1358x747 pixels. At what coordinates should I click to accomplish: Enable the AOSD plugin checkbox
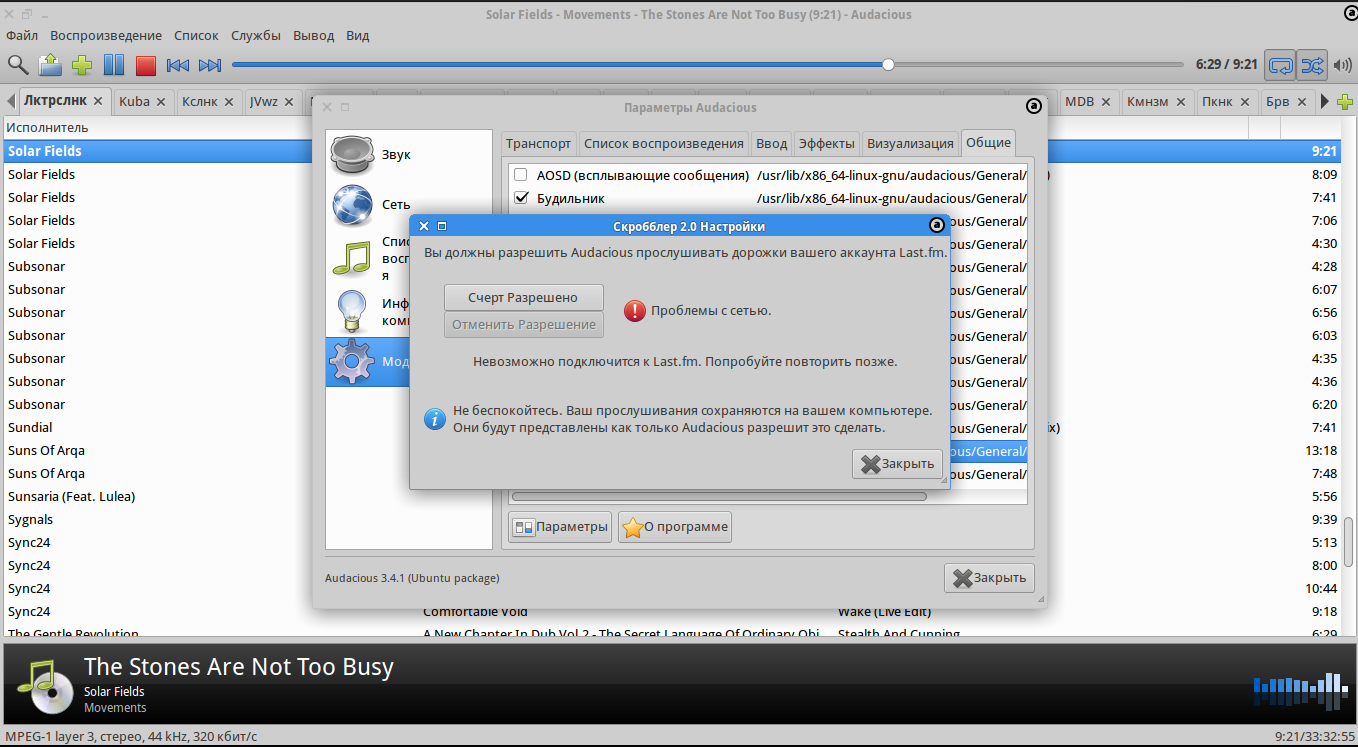tap(521, 175)
